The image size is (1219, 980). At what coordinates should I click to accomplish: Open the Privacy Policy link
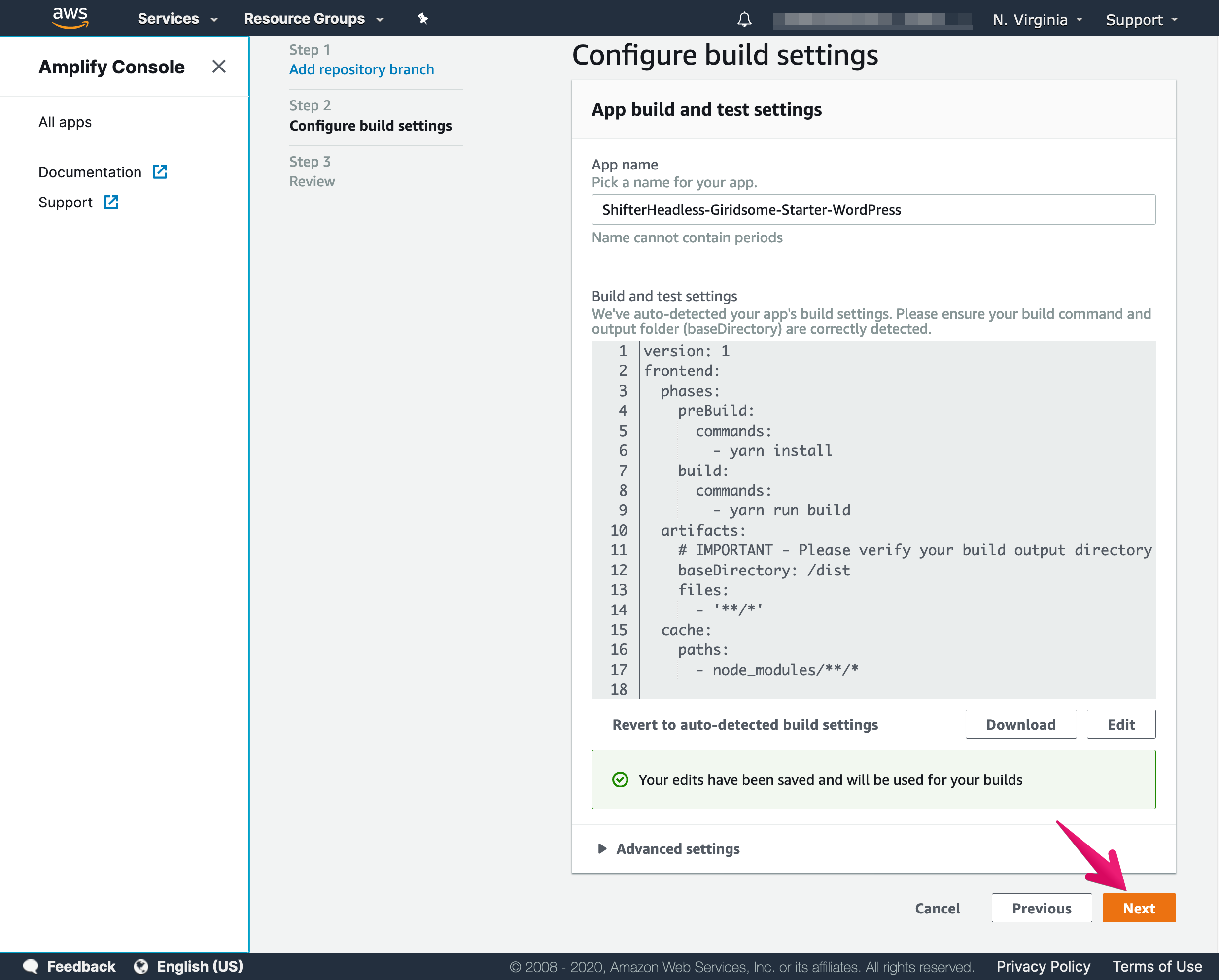point(1043,966)
